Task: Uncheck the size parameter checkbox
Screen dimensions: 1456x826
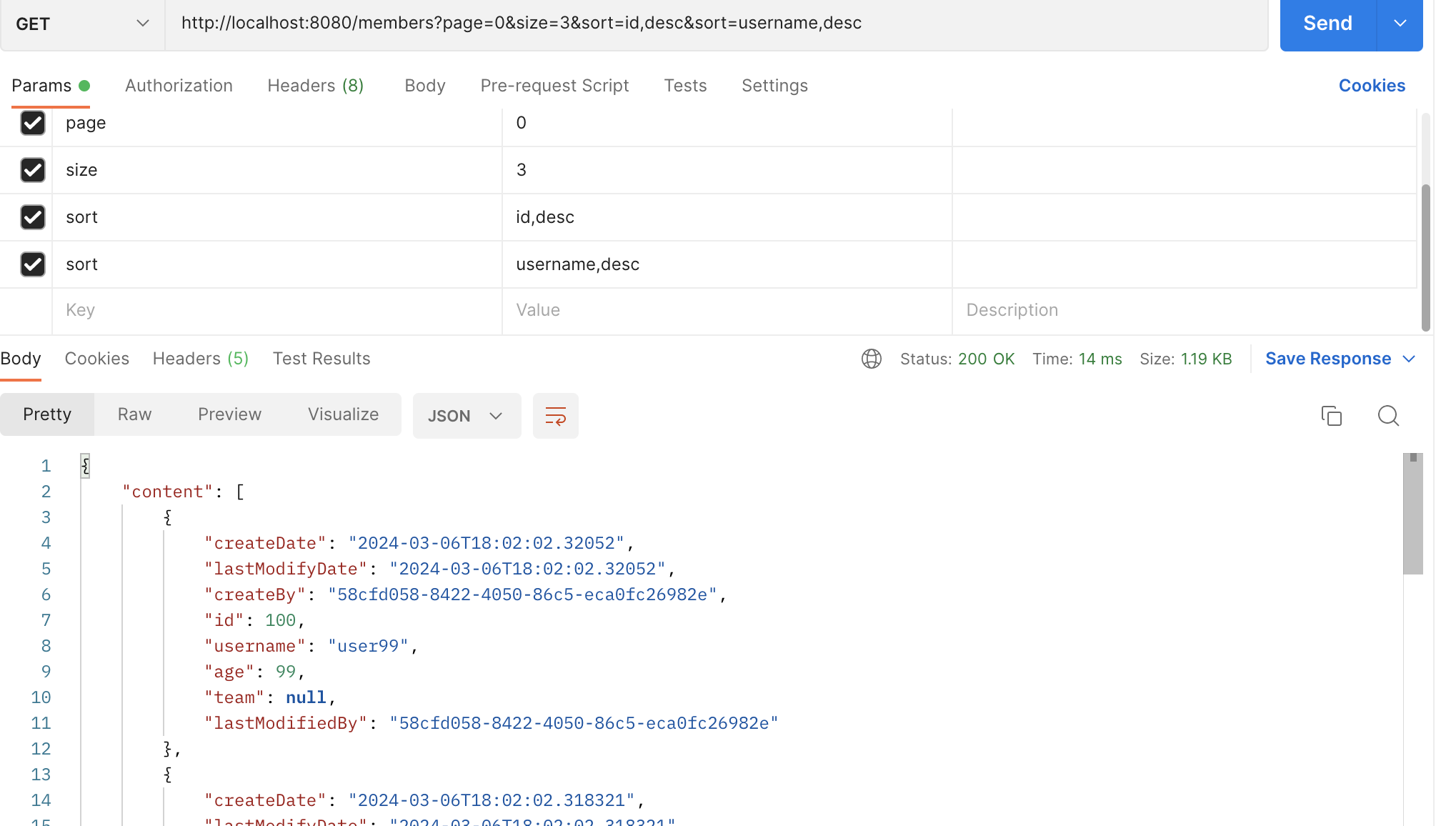Action: [33, 170]
